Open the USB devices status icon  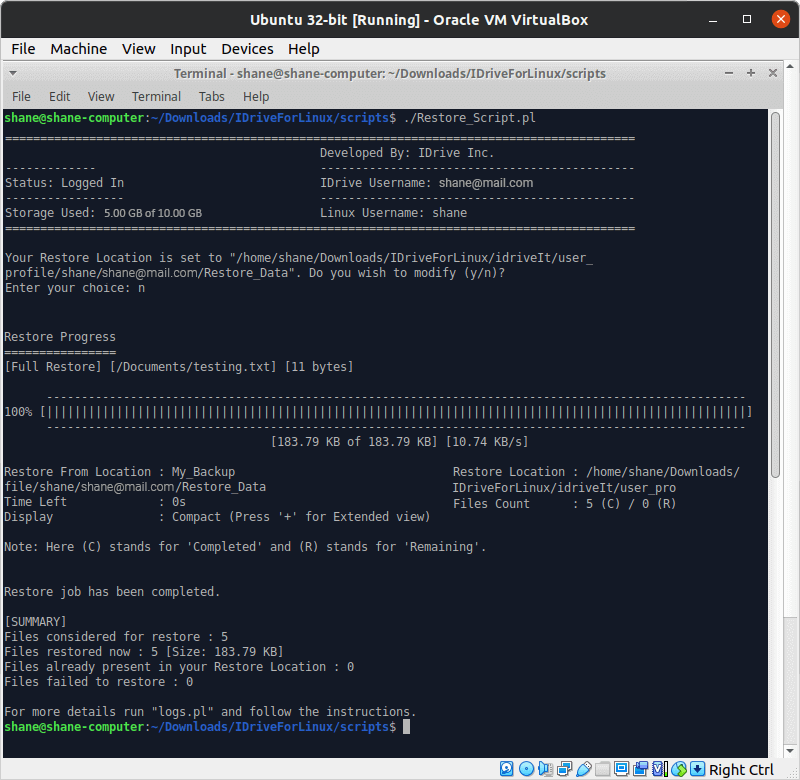pos(583,769)
